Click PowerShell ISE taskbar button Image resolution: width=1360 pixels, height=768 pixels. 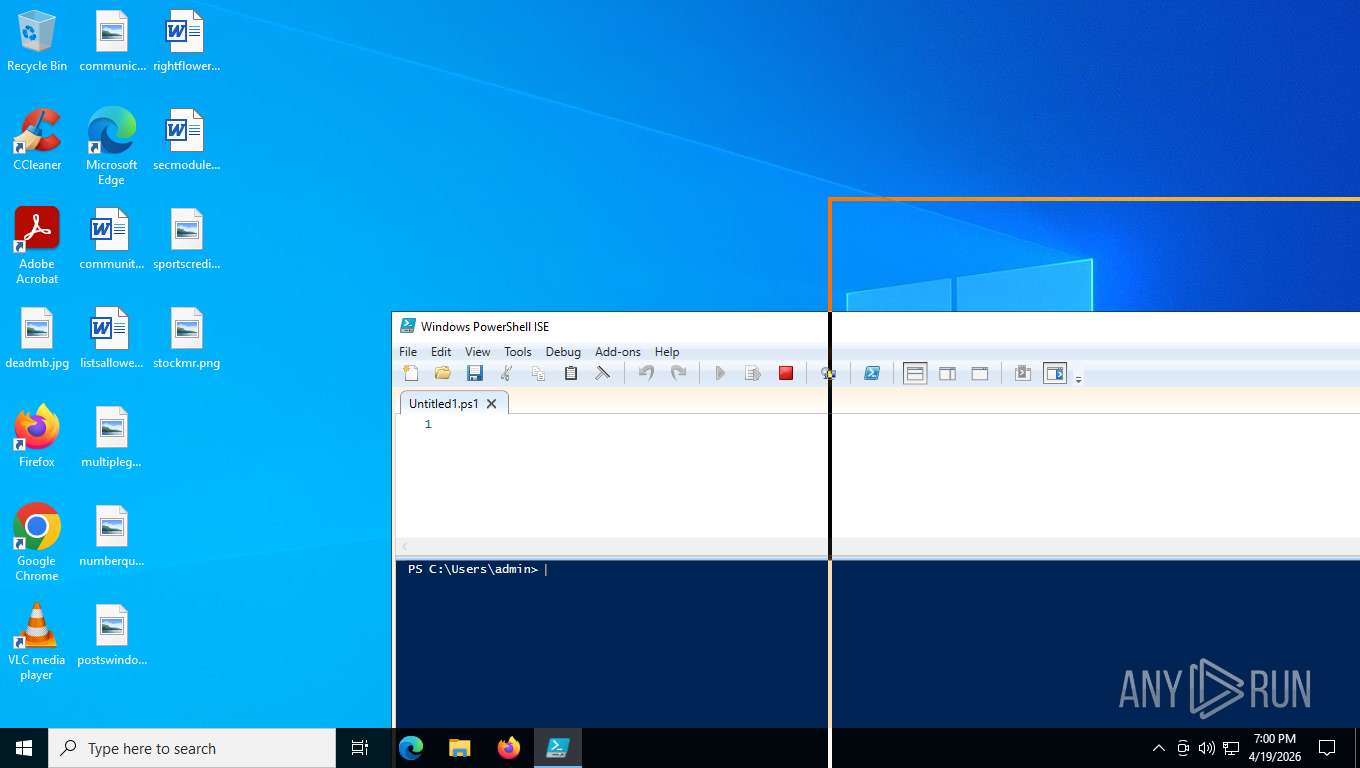(x=557, y=748)
